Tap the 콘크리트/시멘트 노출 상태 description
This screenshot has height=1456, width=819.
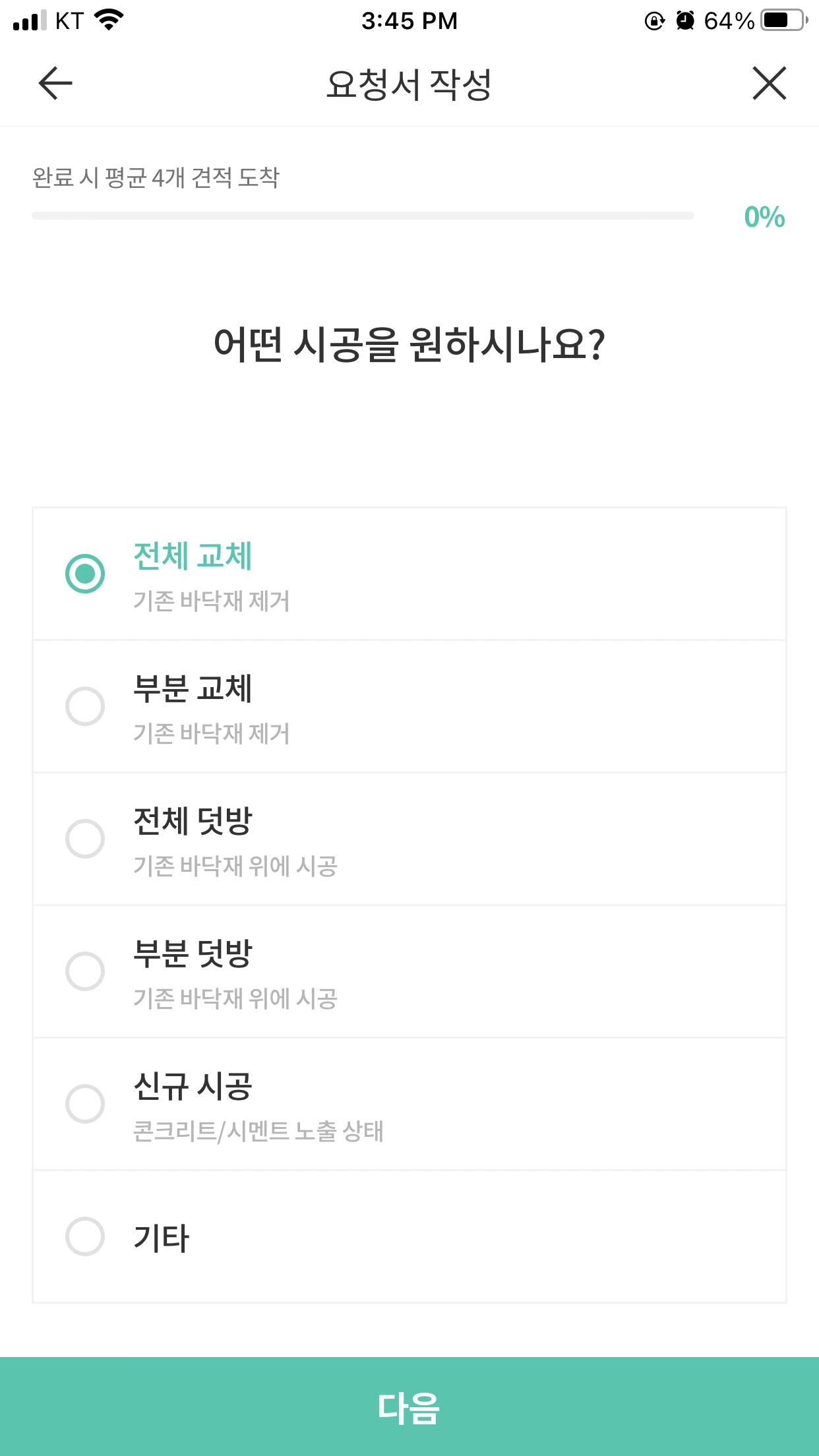pos(258,1131)
